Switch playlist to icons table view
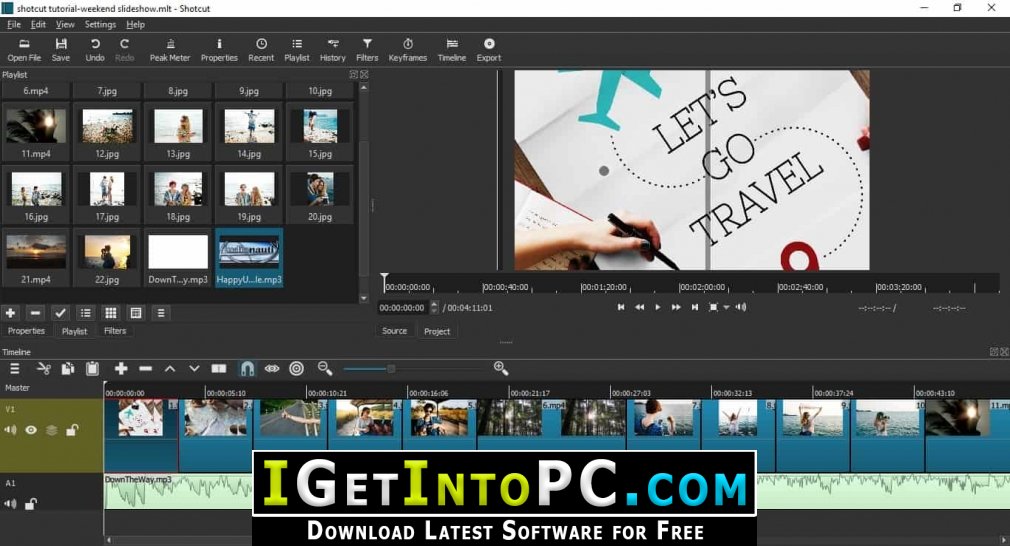This screenshot has width=1010, height=546. coord(136,313)
